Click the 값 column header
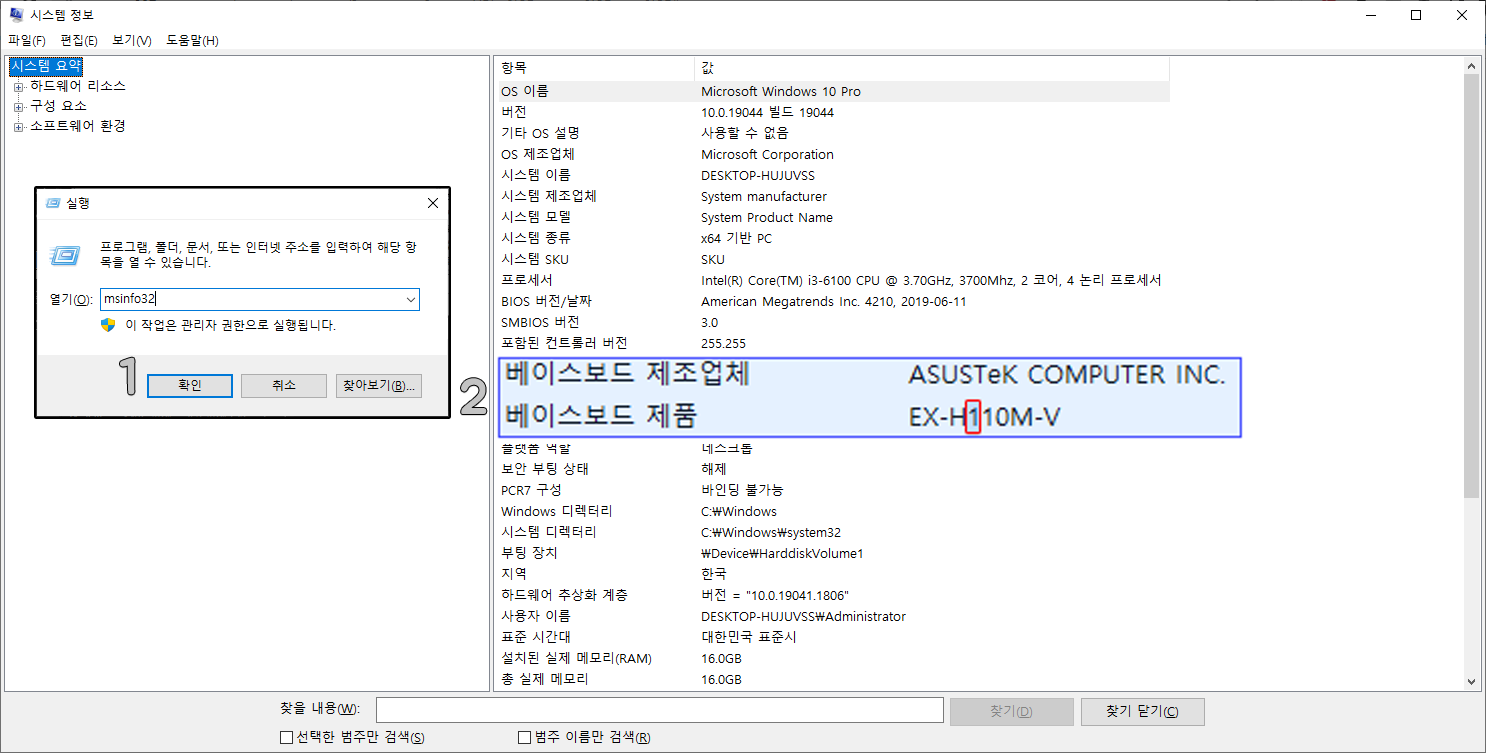This screenshot has width=1486, height=753. (932, 68)
